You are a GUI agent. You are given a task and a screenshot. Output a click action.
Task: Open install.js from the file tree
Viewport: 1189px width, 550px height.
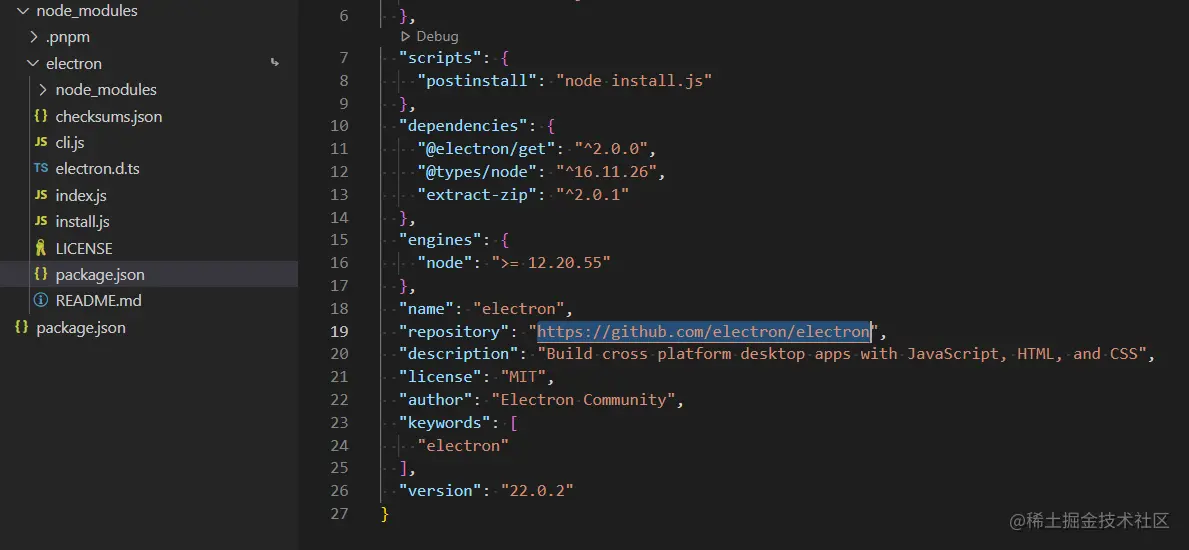[x=83, y=222]
